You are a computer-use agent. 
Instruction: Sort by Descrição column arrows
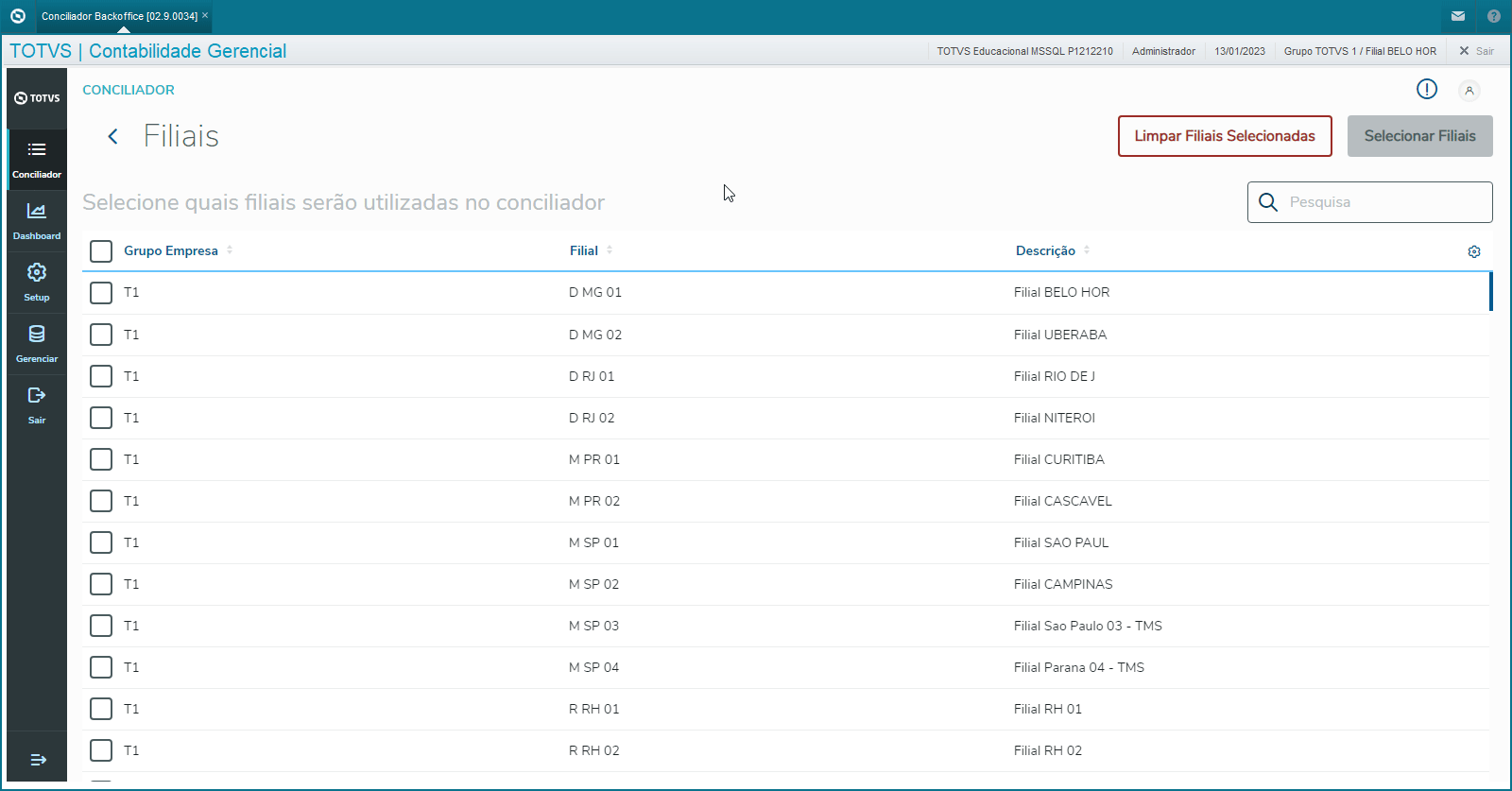click(x=1087, y=250)
